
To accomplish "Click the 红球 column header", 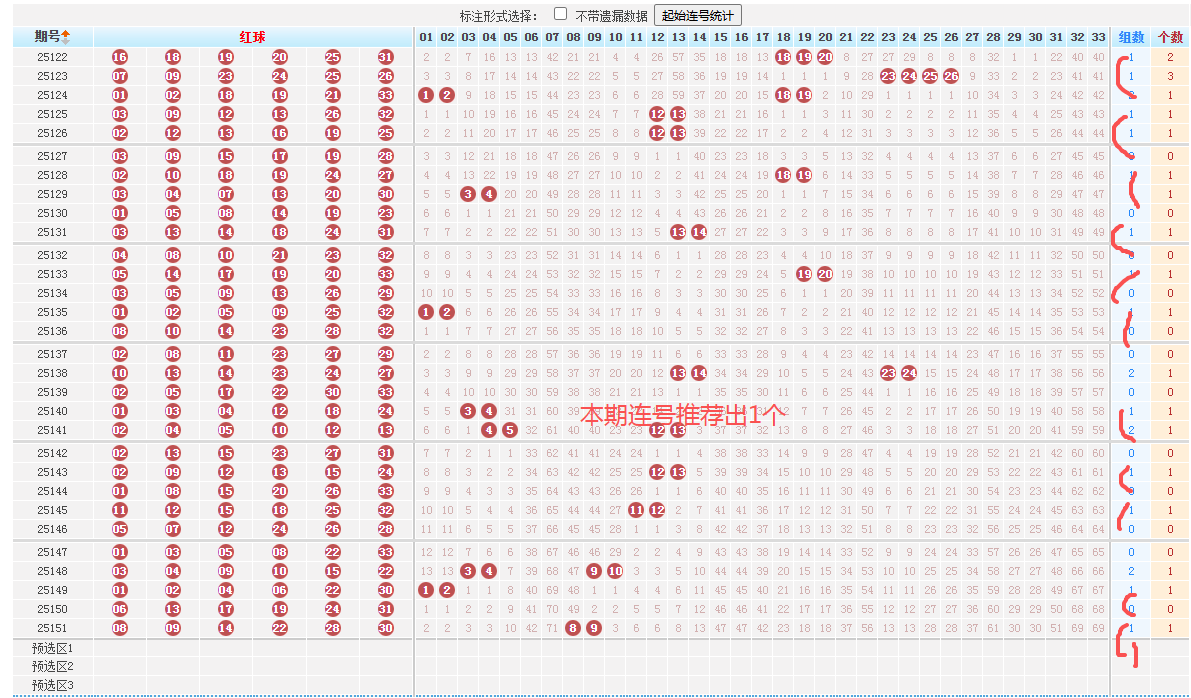I will pos(252,36).
